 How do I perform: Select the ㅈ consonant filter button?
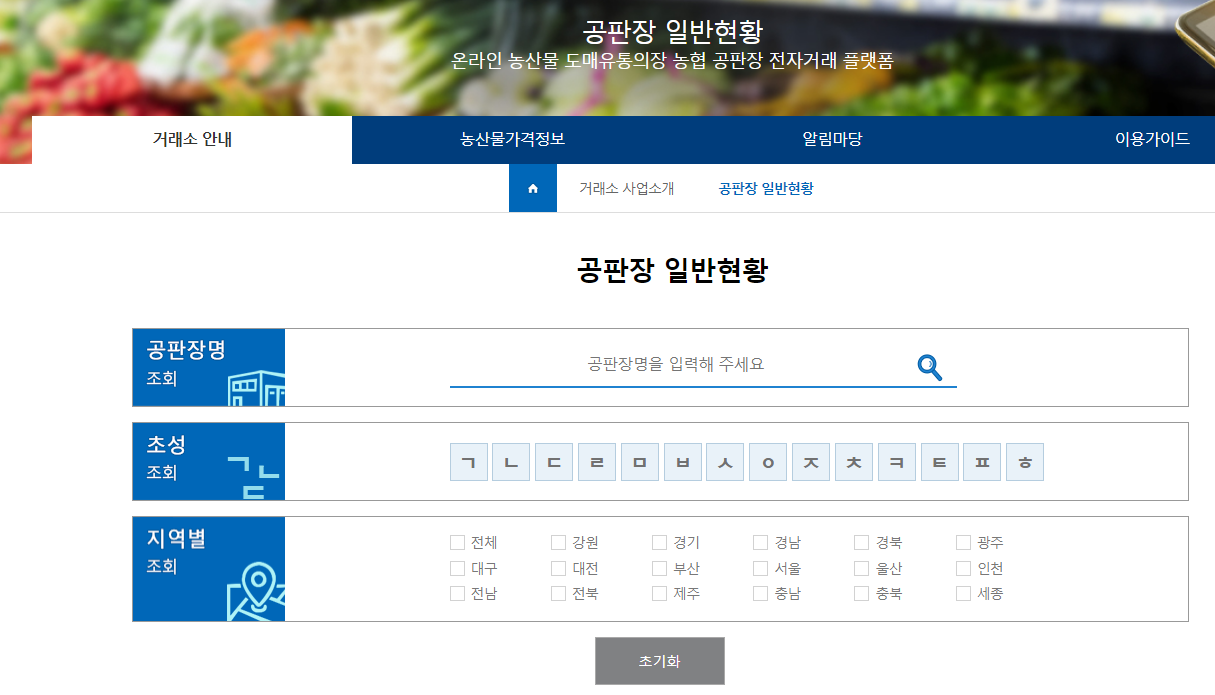[x=810, y=461]
